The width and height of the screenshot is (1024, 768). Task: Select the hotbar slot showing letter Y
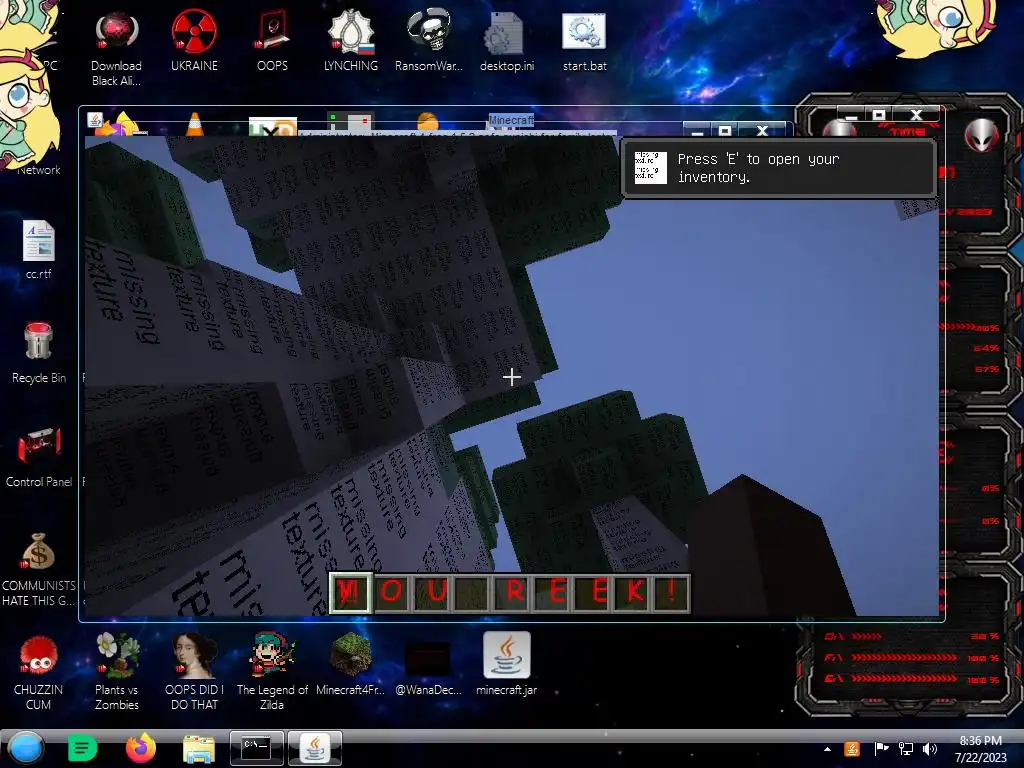351,592
